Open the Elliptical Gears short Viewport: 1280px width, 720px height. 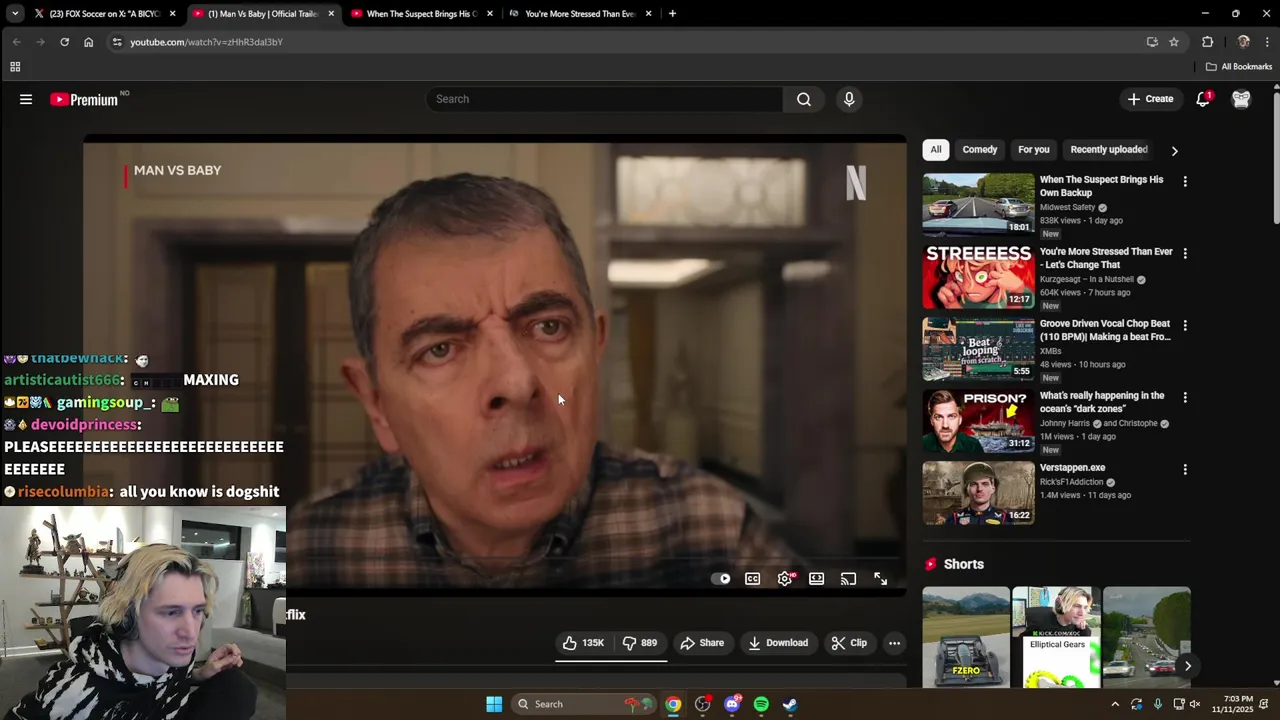point(1057,637)
